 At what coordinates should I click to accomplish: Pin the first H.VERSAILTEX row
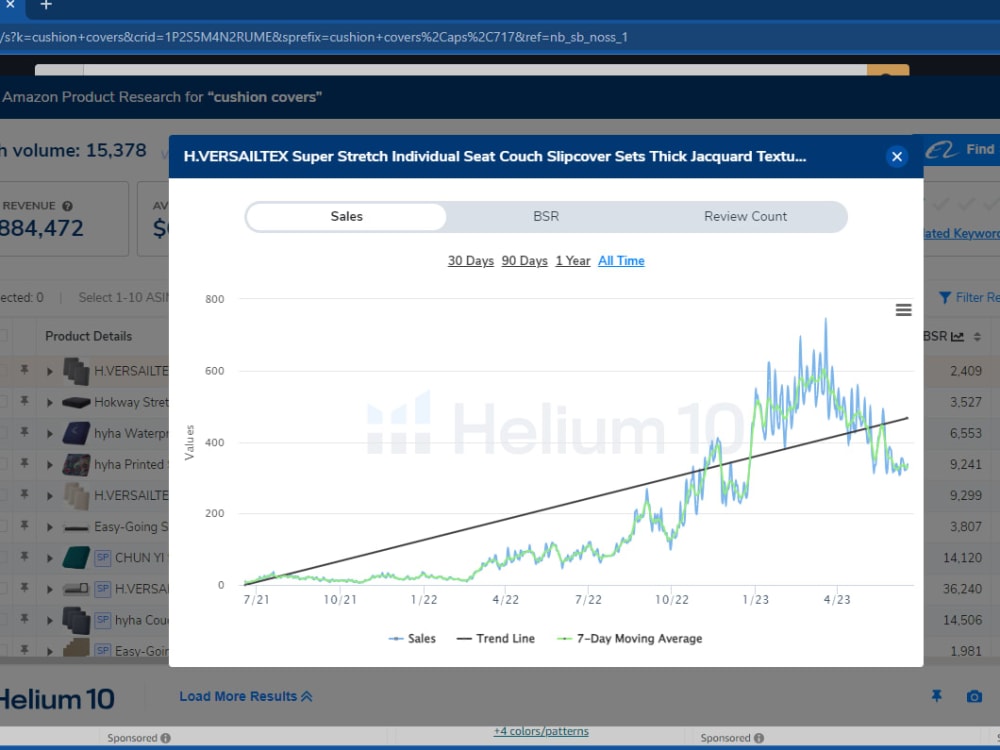[x=24, y=370]
